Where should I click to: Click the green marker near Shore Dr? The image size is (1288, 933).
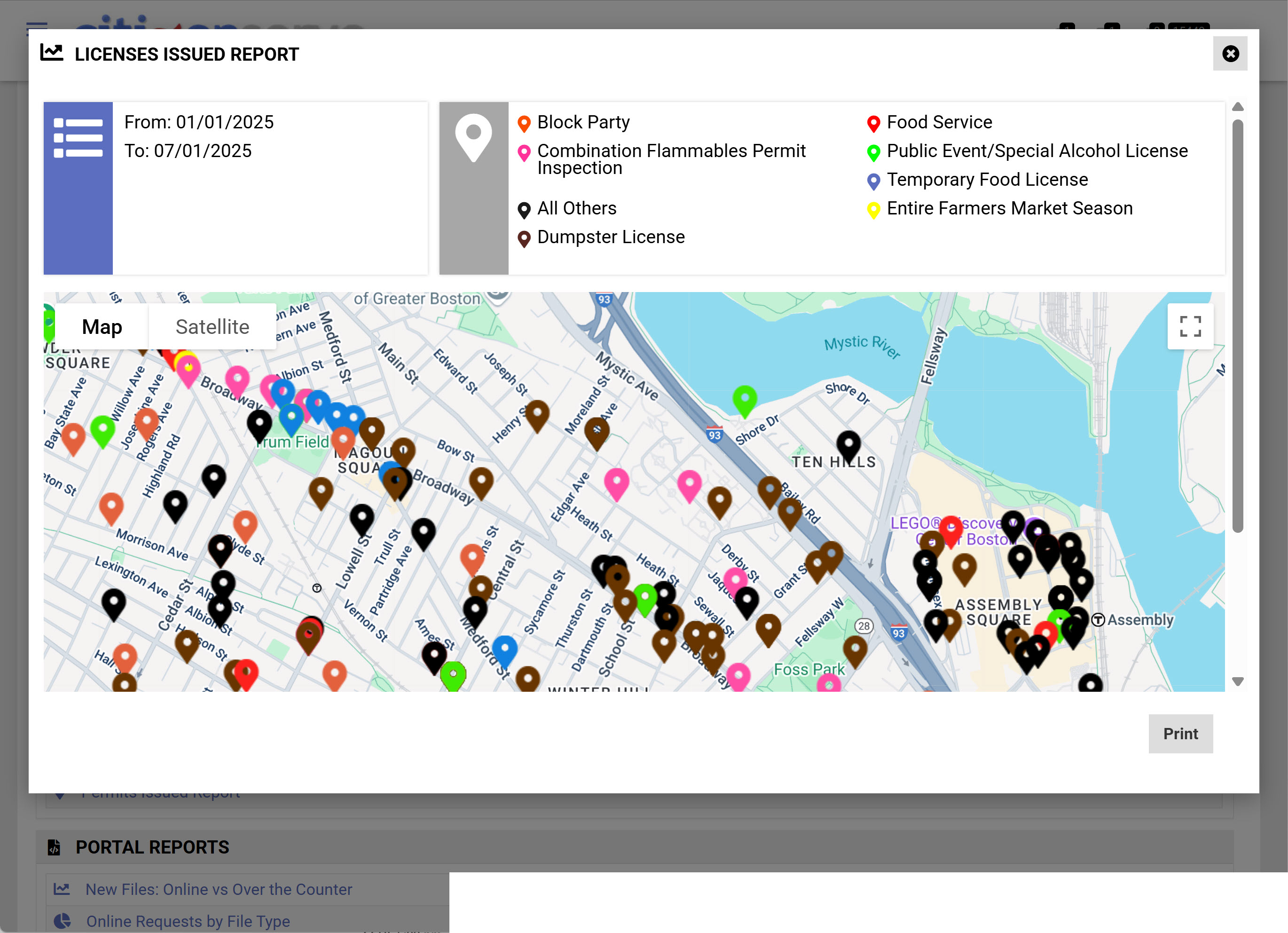pos(745,398)
